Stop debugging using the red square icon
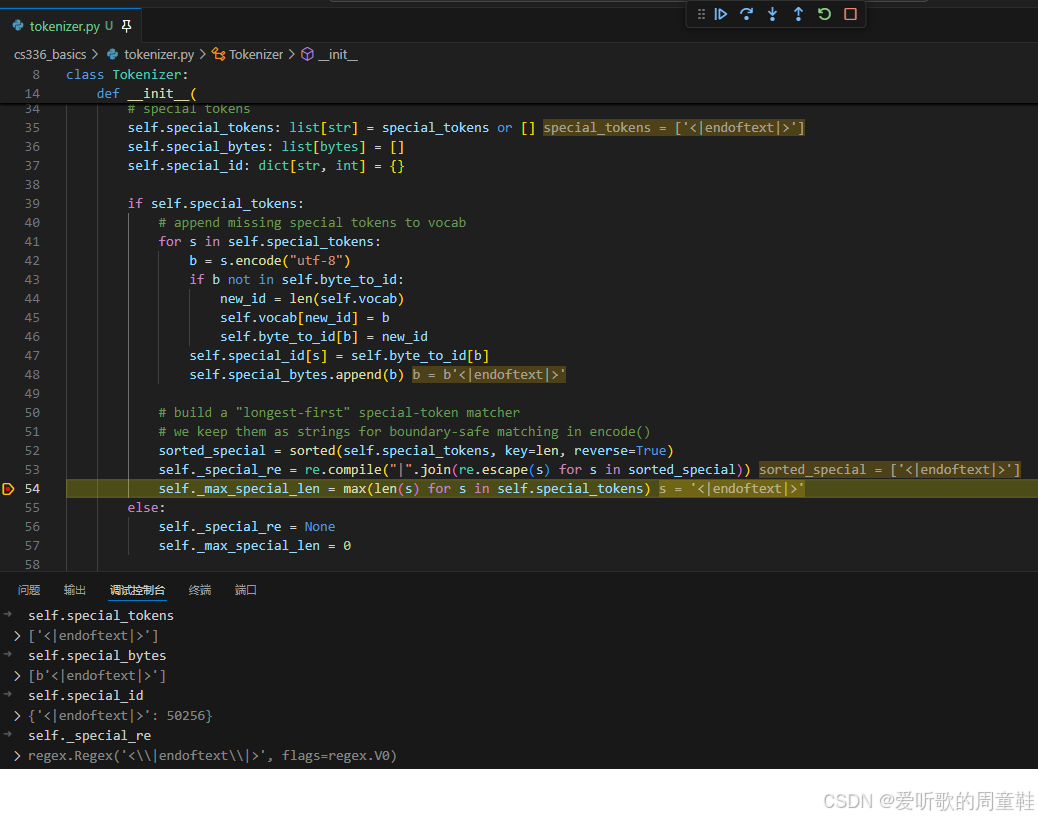Image resolution: width=1038 pixels, height=819 pixels. tap(851, 14)
